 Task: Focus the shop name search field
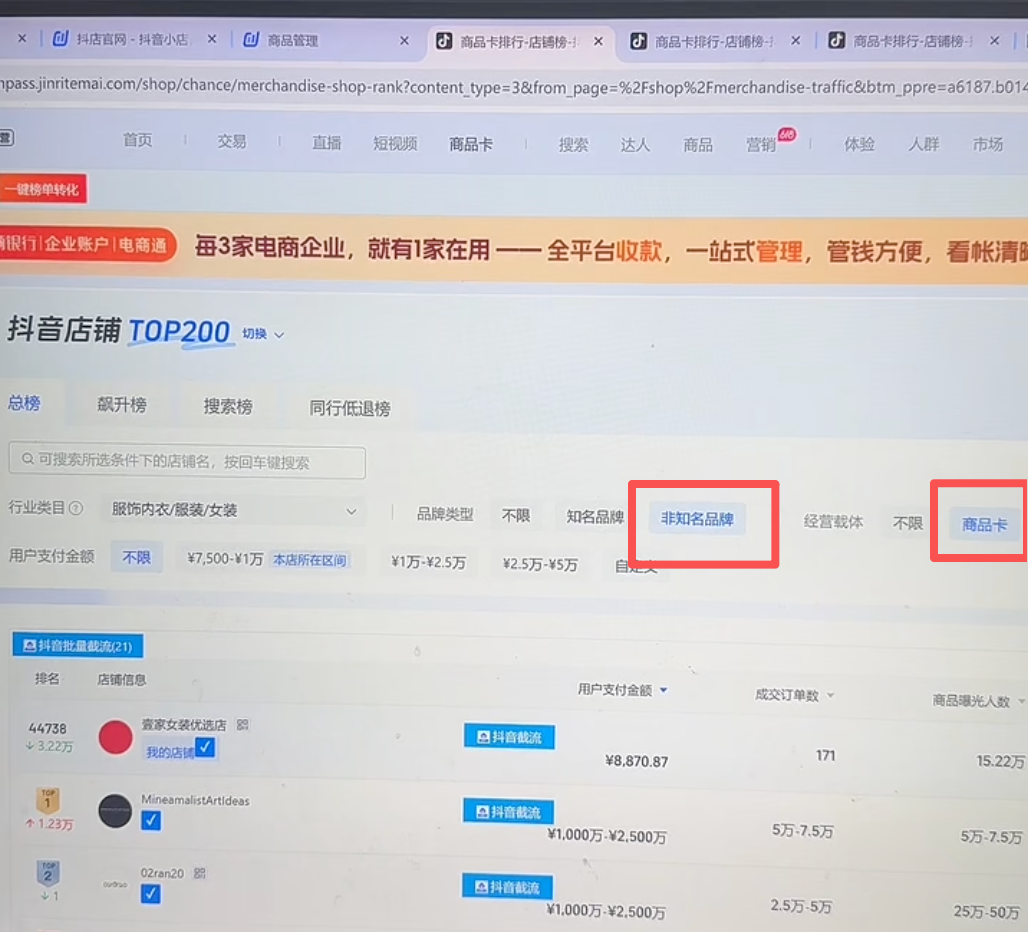pyautogui.click(x=188, y=461)
